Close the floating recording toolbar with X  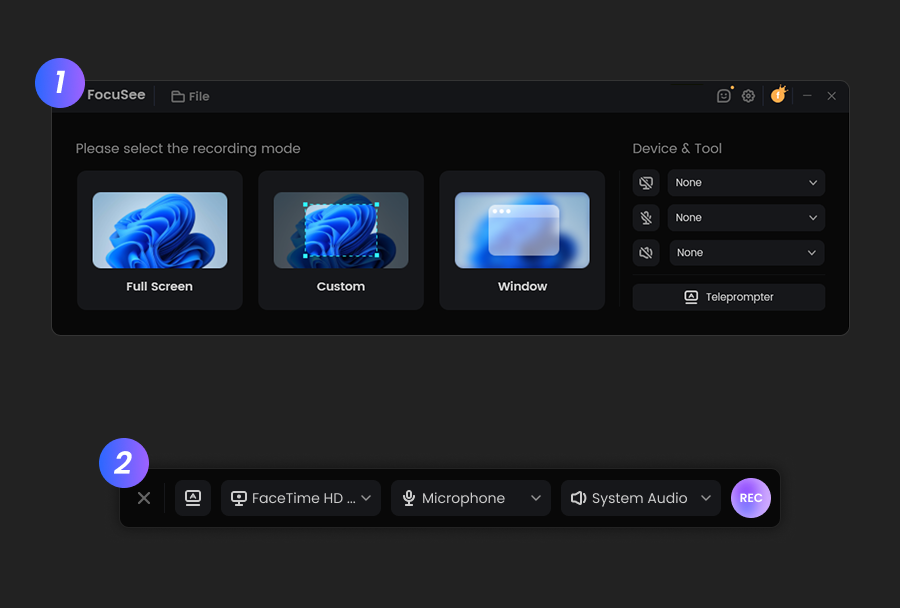tap(144, 498)
